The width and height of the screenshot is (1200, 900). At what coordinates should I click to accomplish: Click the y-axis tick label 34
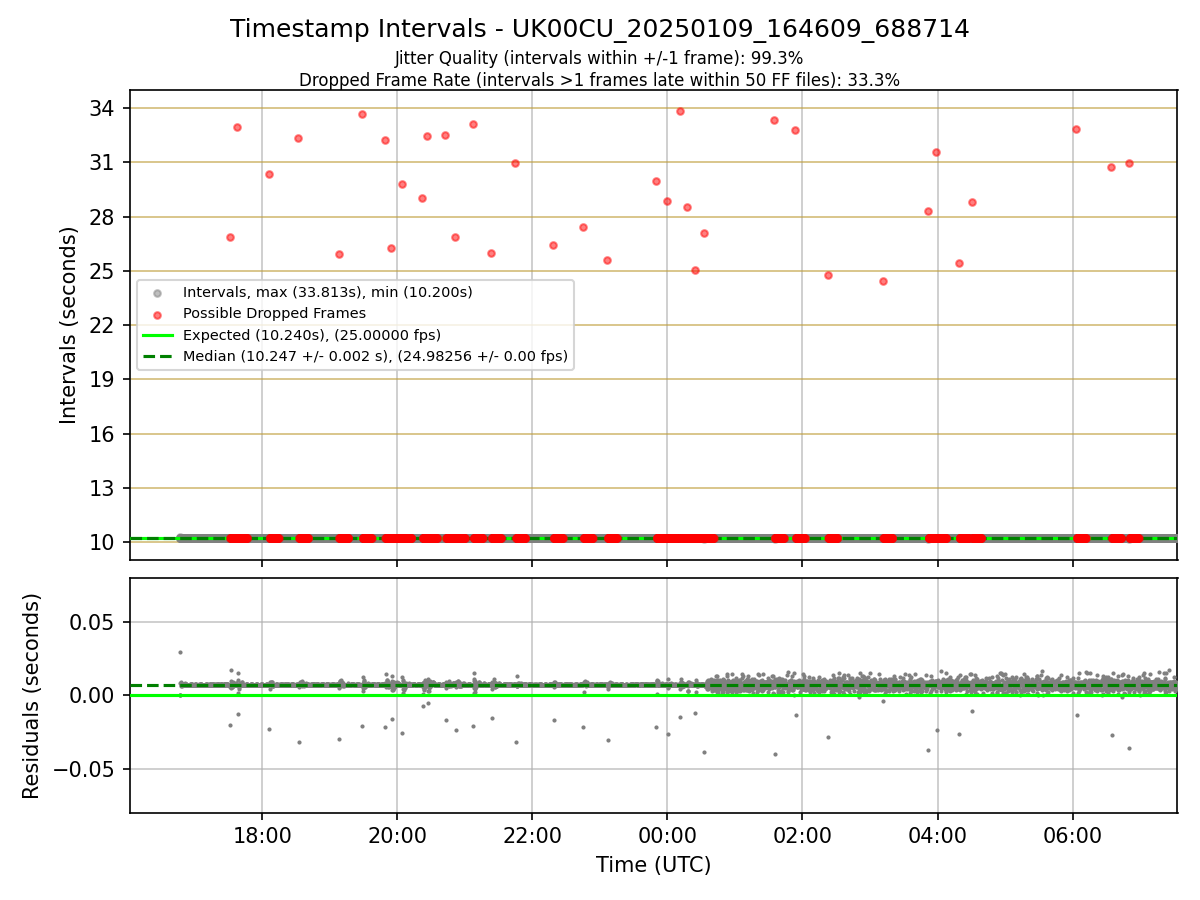pos(104,108)
